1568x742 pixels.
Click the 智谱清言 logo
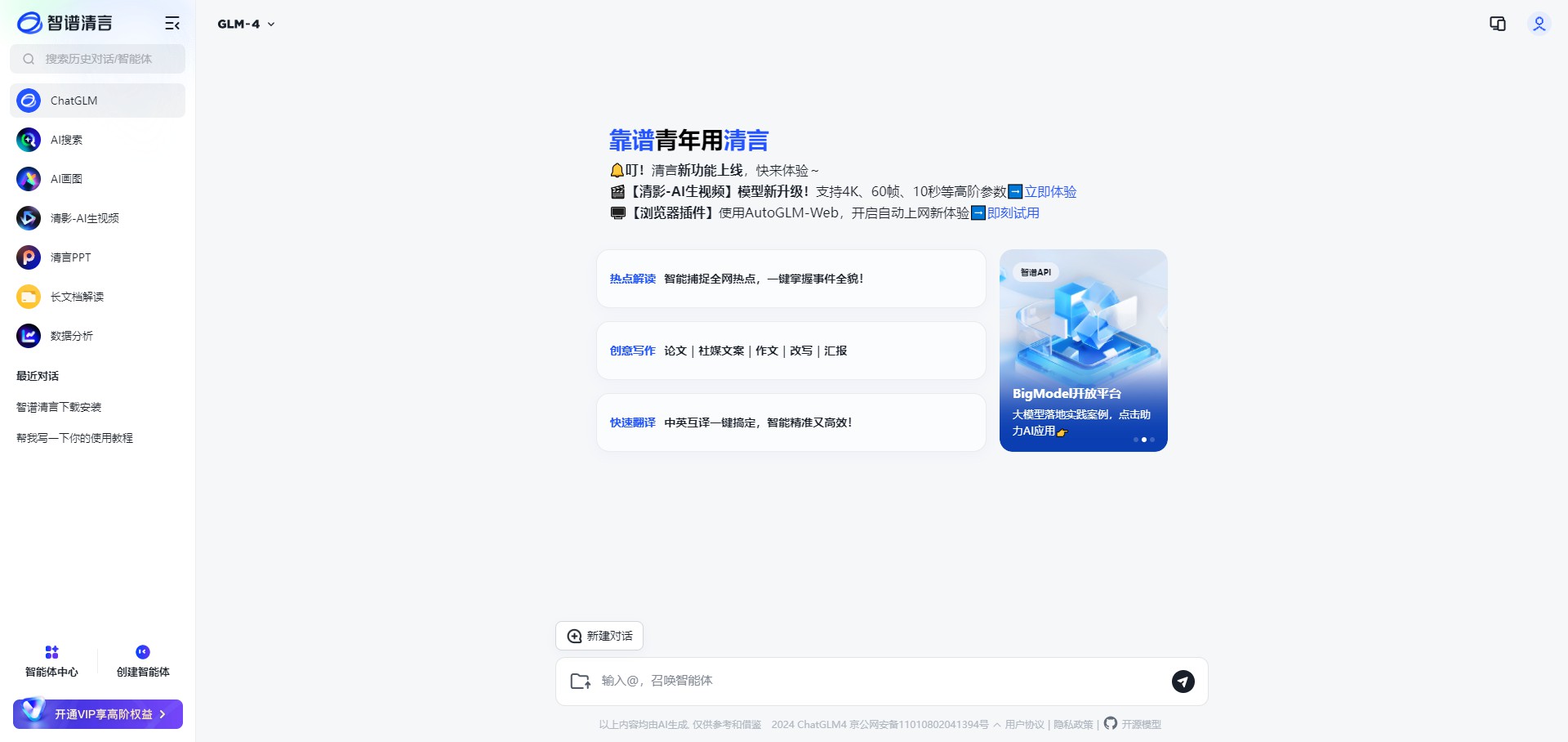[x=65, y=23]
